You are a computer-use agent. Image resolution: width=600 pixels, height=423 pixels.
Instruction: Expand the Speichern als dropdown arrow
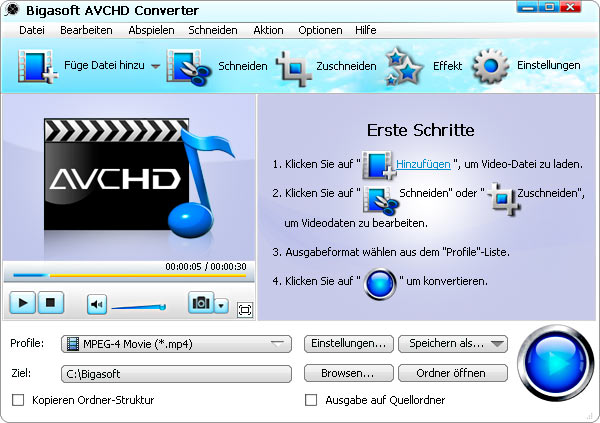(x=497, y=344)
